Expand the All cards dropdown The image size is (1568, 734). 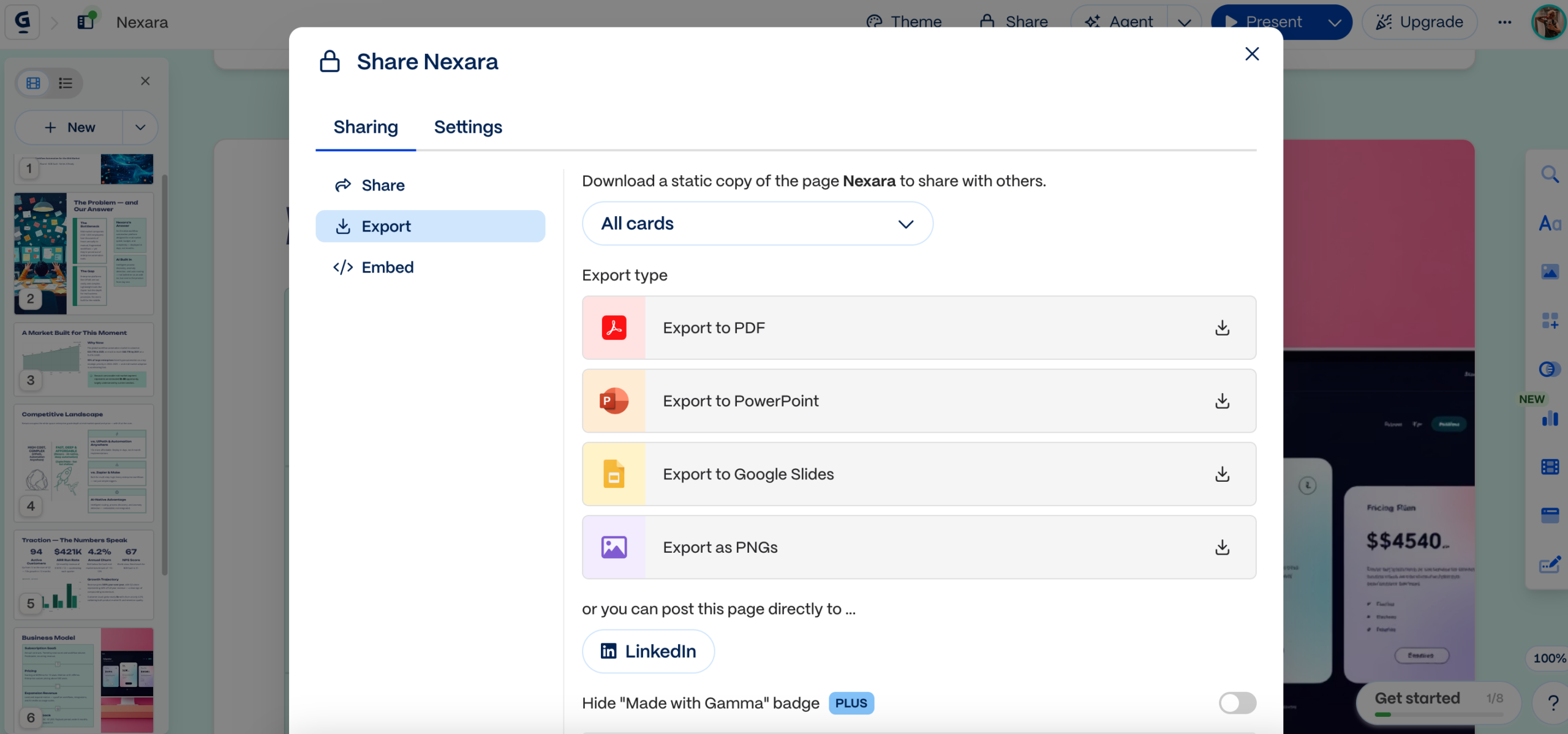757,223
